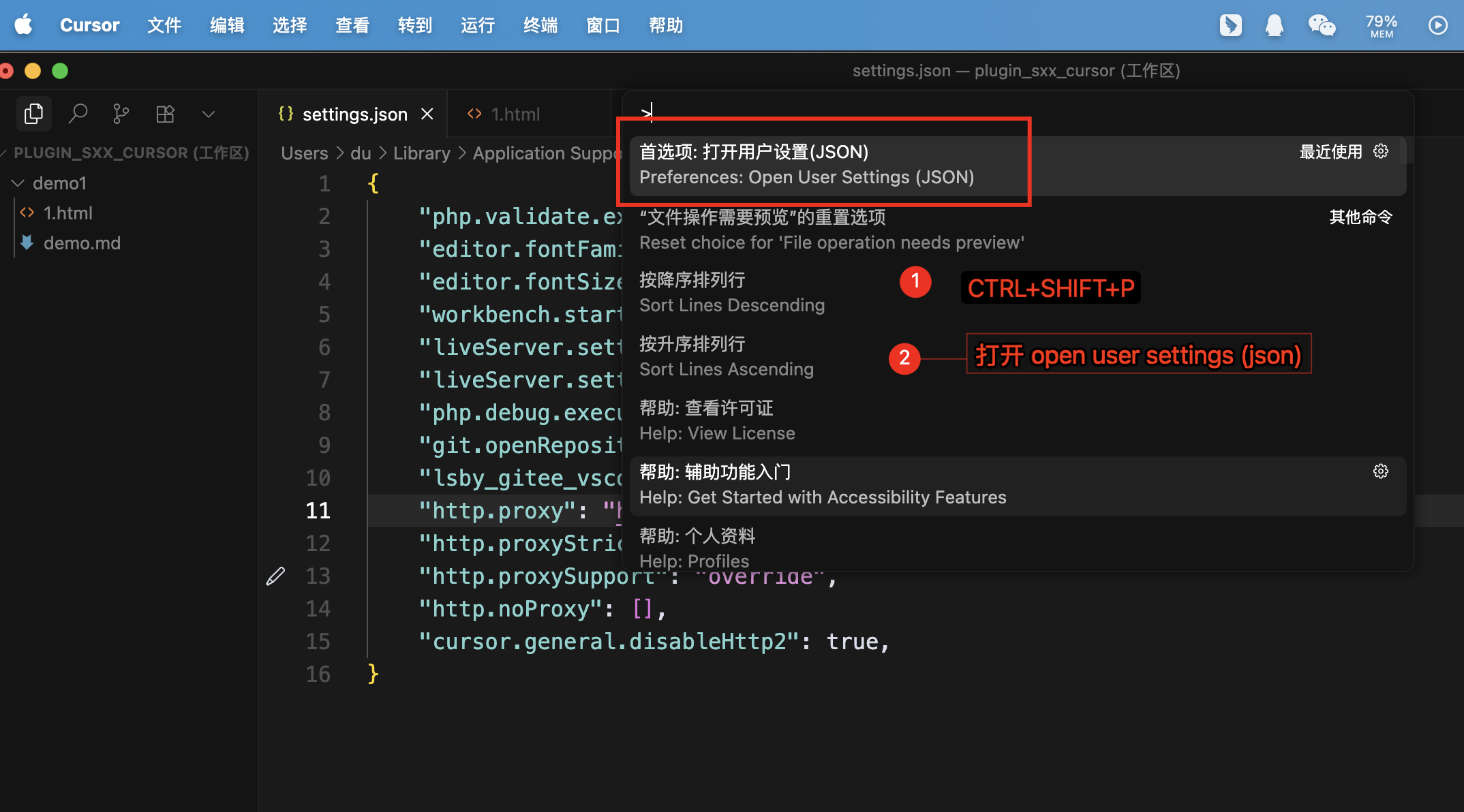The height and width of the screenshot is (812, 1464).
Task: Open the 编辑 menu
Action: (227, 25)
